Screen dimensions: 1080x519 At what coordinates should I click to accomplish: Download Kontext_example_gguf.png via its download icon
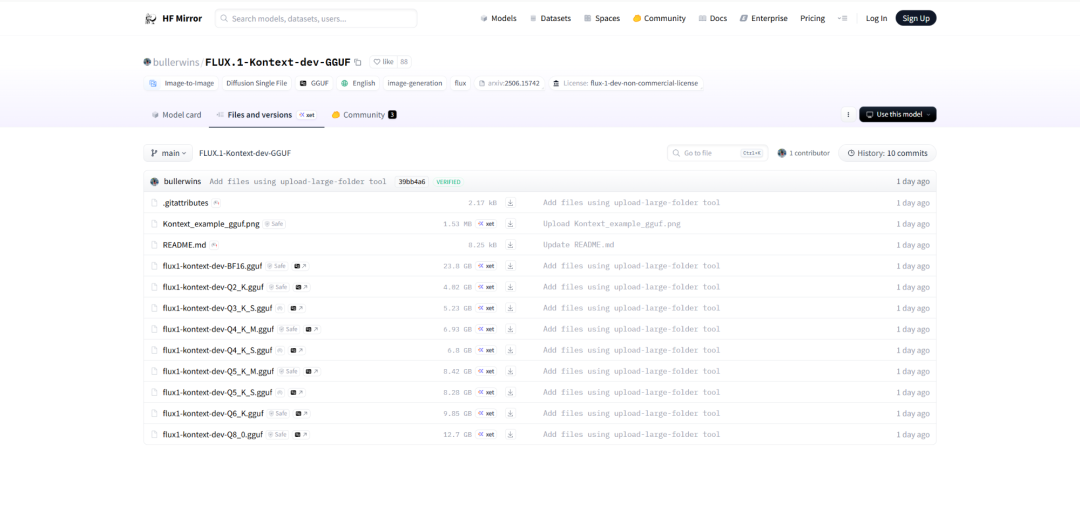pyautogui.click(x=510, y=224)
